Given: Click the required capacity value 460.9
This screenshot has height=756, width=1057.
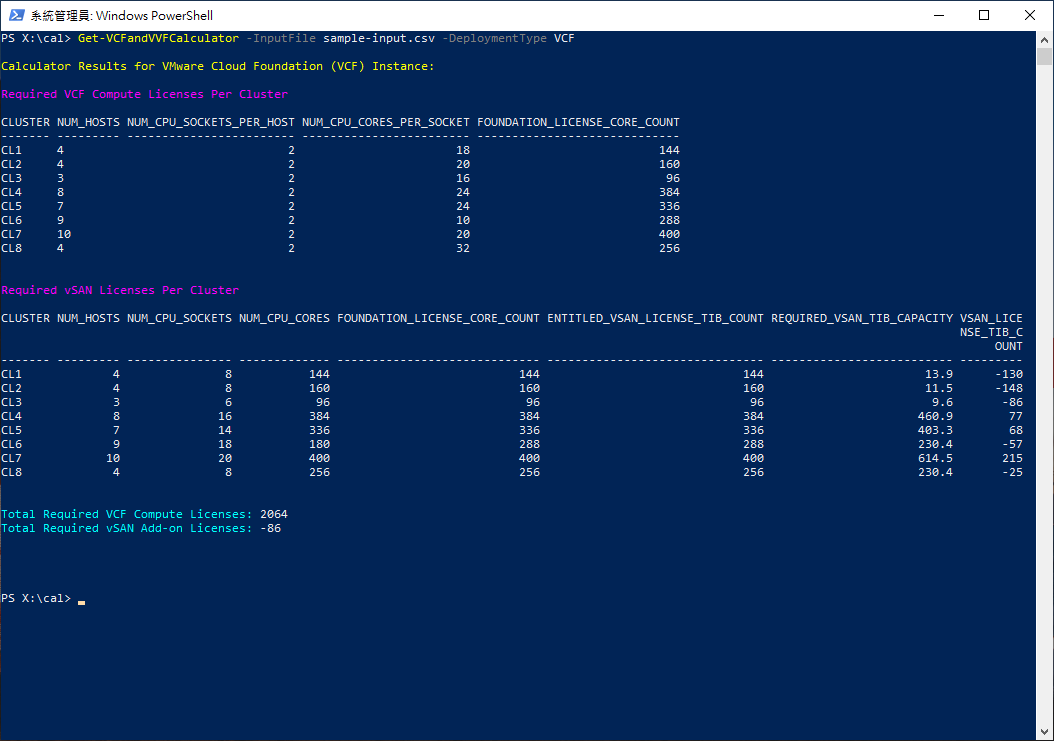Looking at the screenshot, I should 936,416.
